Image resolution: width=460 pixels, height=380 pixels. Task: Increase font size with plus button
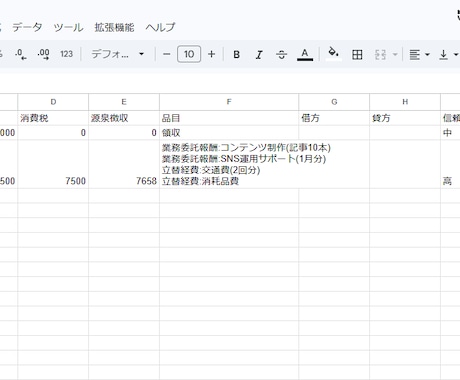point(211,54)
